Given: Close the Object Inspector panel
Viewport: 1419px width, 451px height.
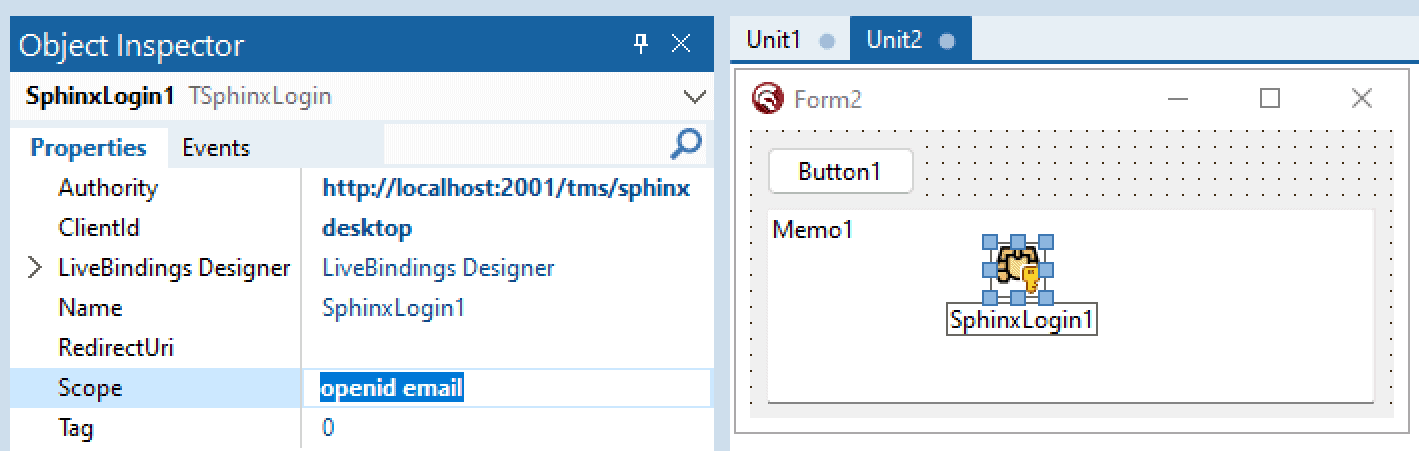Looking at the screenshot, I should point(681,44).
